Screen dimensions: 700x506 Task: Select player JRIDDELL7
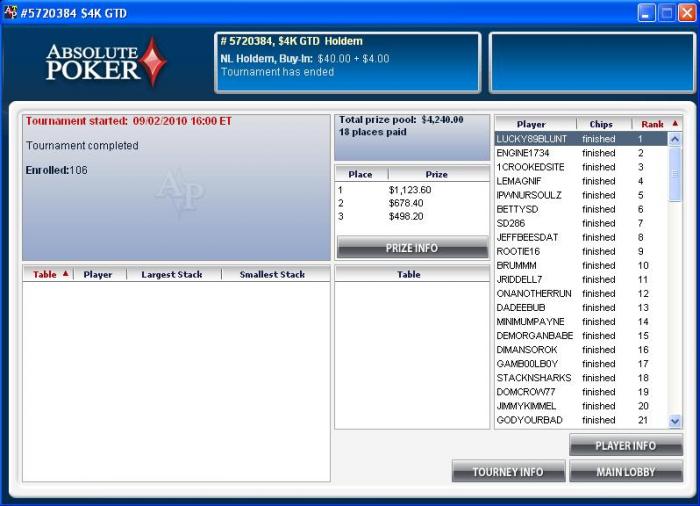tap(581, 280)
